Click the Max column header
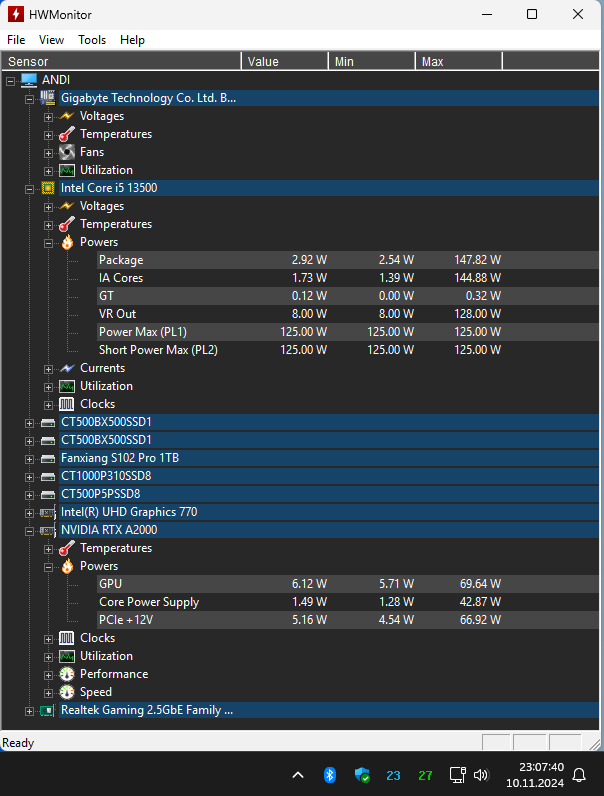Image resolution: width=604 pixels, height=796 pixels. coord(459,61)
